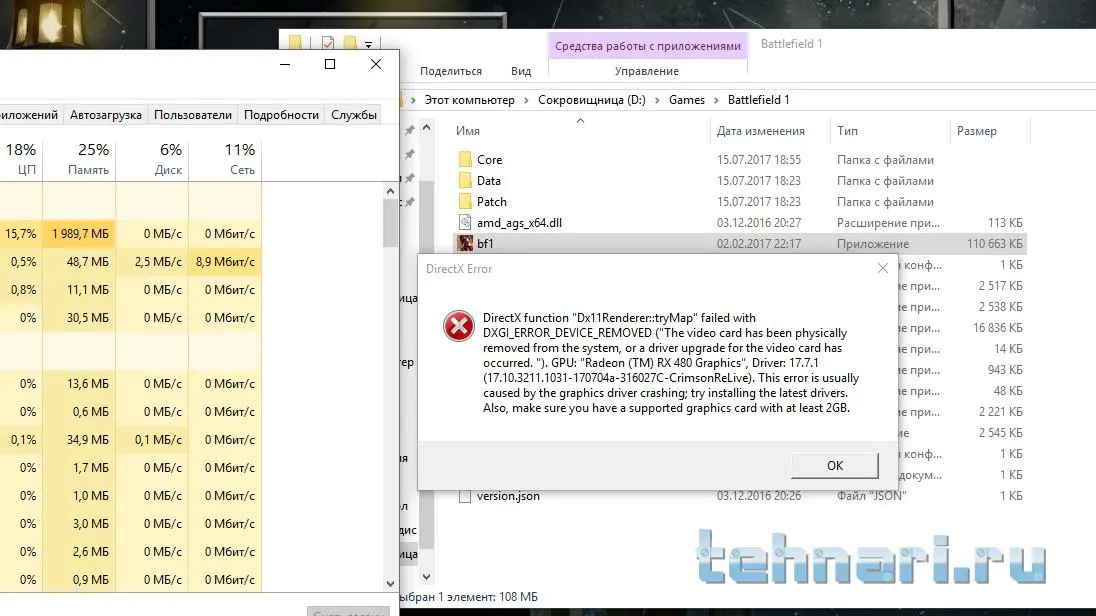
Task: Click Этот компьютер in the address breadcrumb
Action: [470, 100]
